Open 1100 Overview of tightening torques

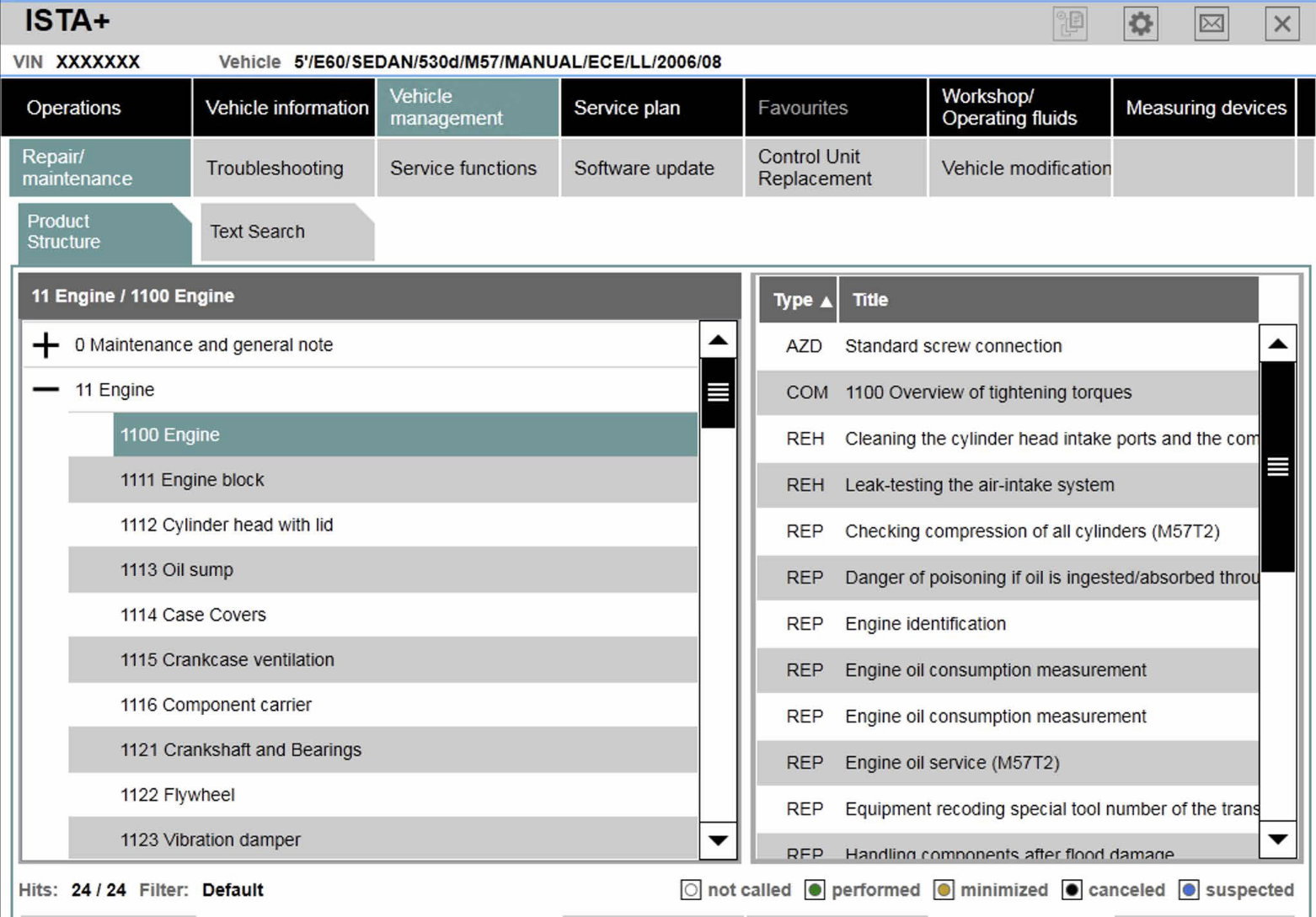1008,392
